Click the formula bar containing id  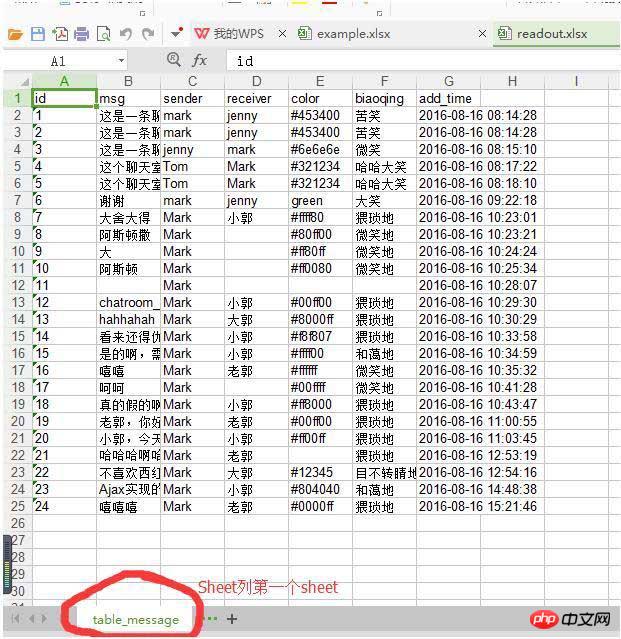[x=423, y=61]
